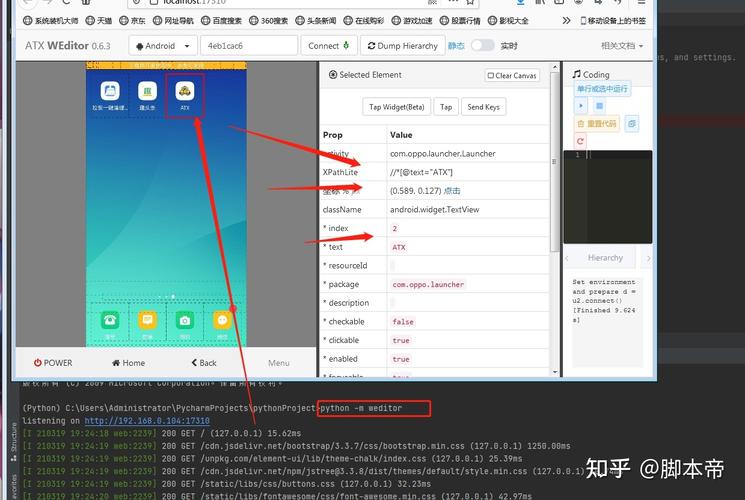Open the 在线购彩 bookmark
The width and height of the screenshot is (745, 500).
(364, 20)
